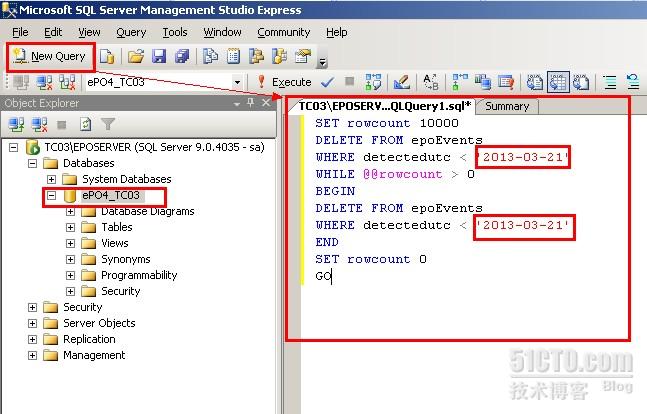Refresh the Object Explorer tree
This screenshot has height=414, width=647.
[x=85, y=124]
